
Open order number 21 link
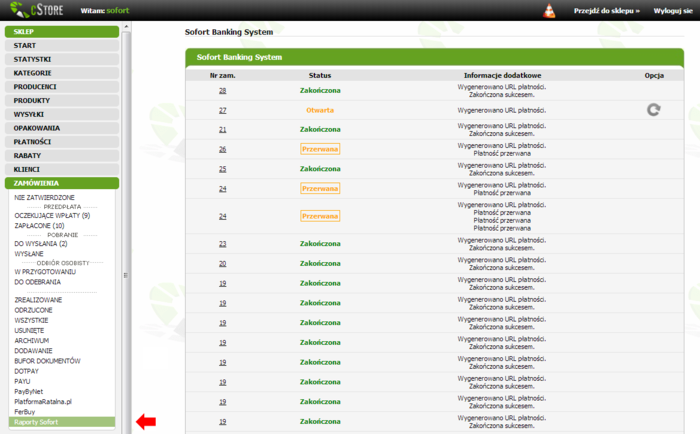pyautogui.click(x=222, y=129)
